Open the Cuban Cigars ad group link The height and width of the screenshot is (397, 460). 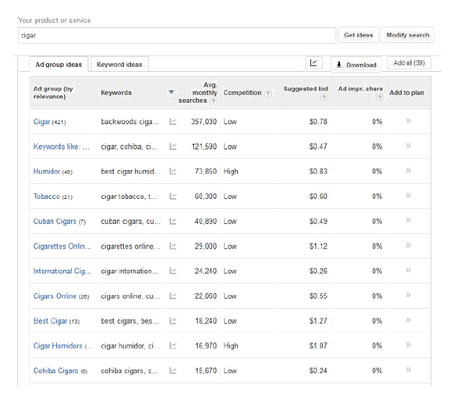pyautogui.click(x=55, y=221)
